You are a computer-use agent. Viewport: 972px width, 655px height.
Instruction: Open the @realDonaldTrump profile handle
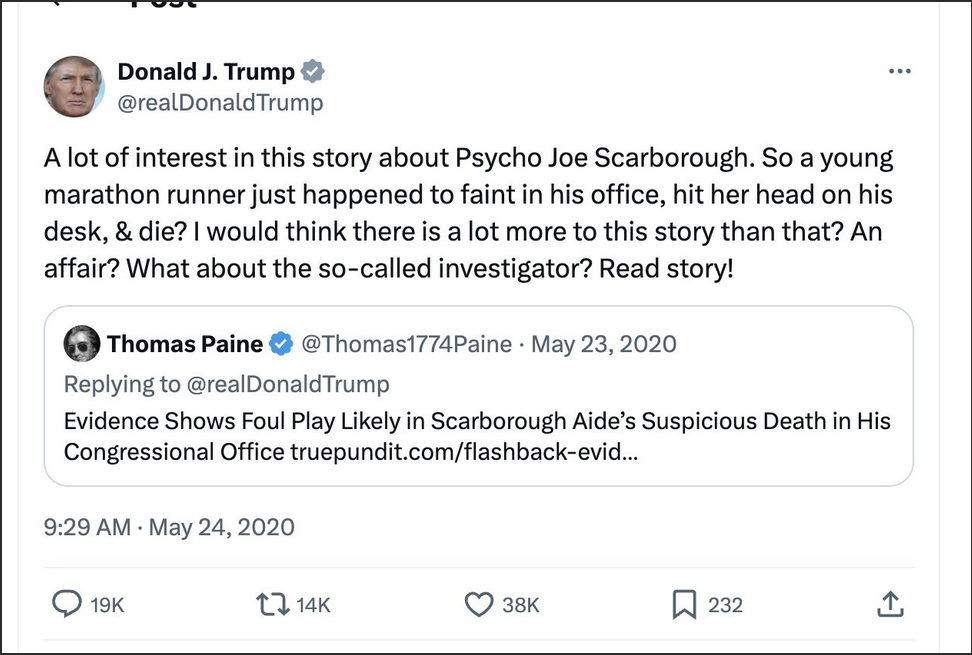(220, 102)
